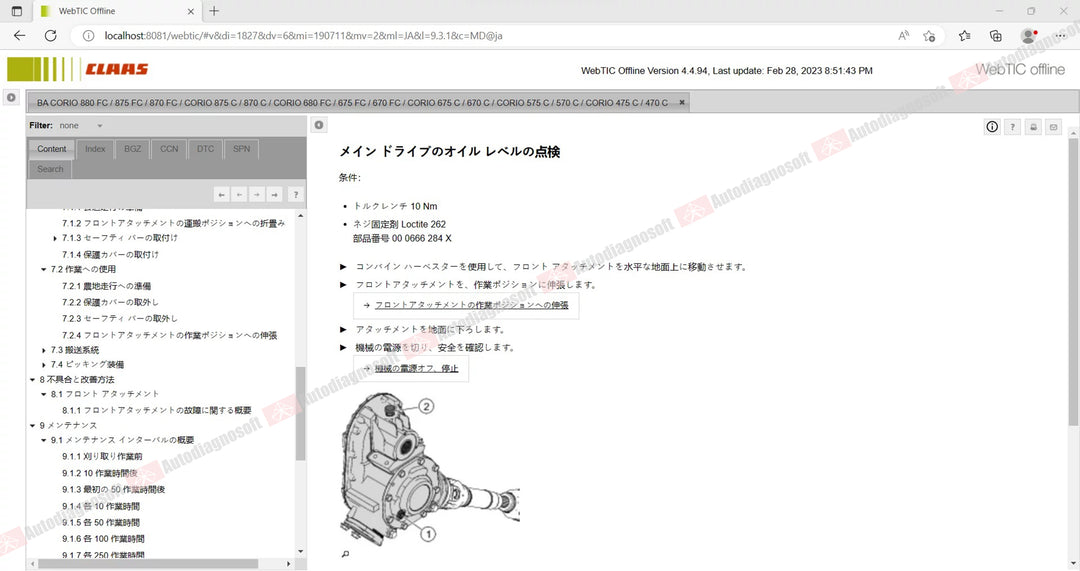Screen dimensions: 1080x571
Task: Switch to the BGZ tab
Action: coord(132,149)
